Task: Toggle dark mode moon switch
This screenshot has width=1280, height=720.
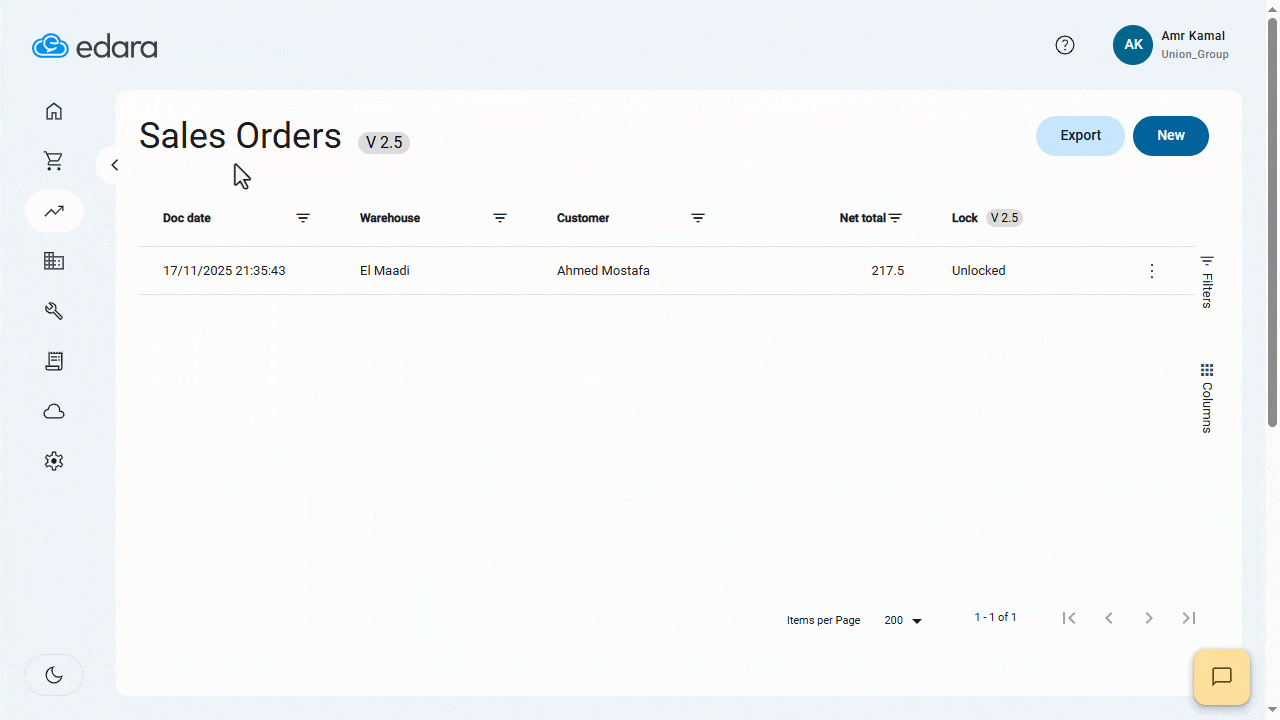Action: pos(54,675)
